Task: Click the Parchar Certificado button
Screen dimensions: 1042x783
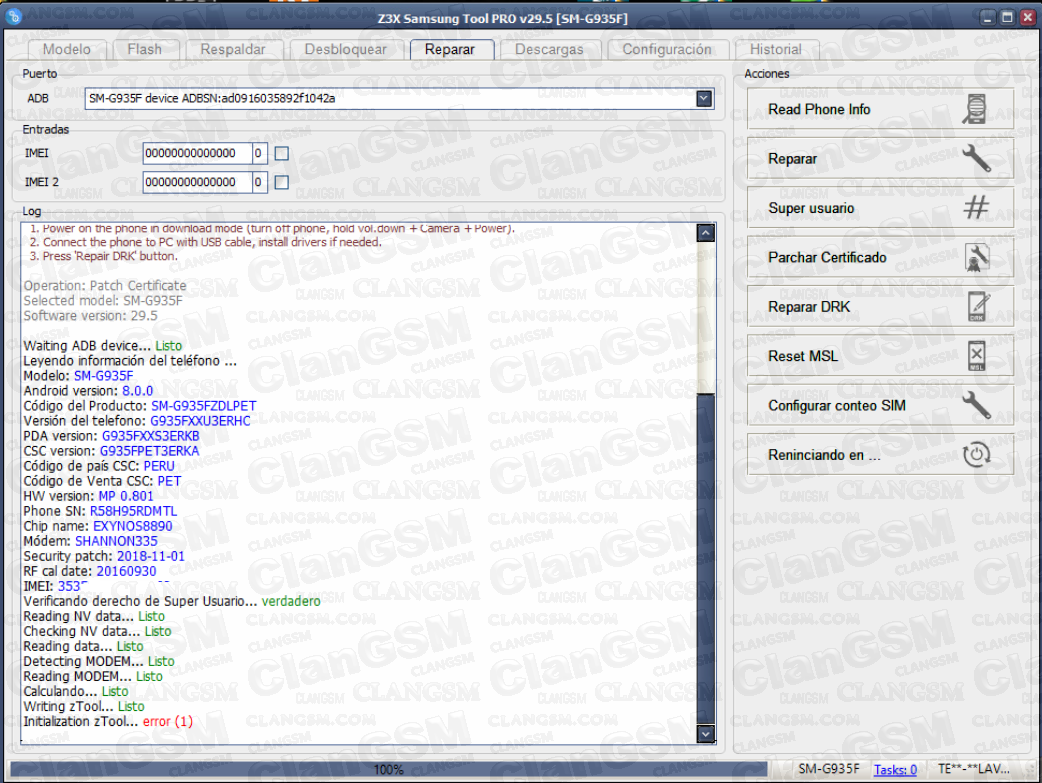Action: point(880,257)
